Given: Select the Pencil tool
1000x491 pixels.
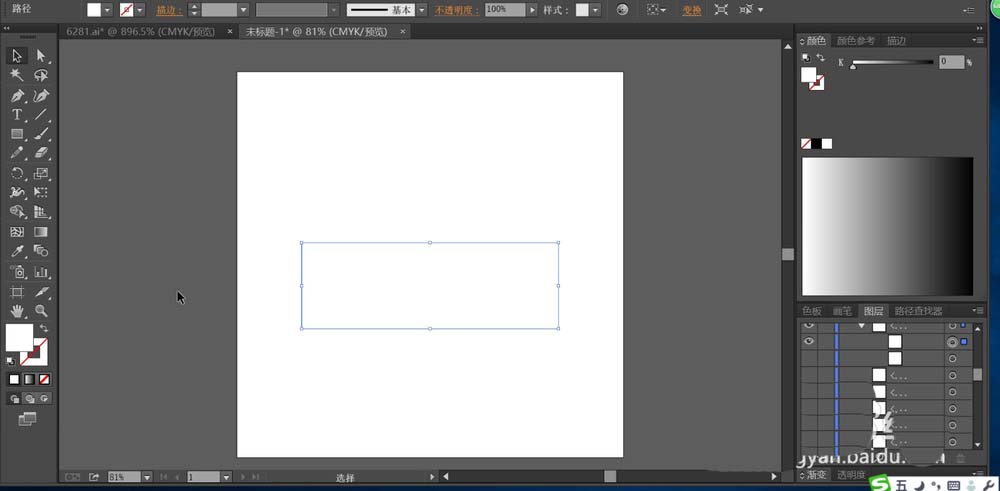Looking at the screenshot, I should click(x=17, y=153).
